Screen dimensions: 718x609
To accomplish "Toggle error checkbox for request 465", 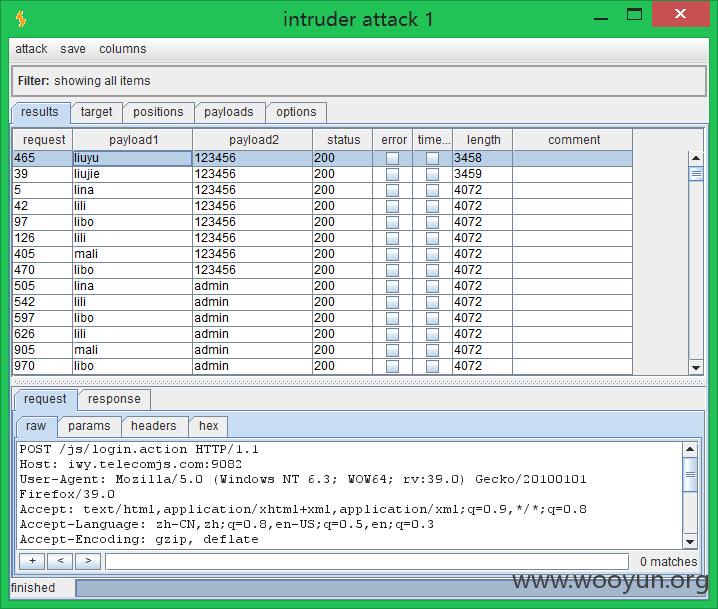I will (x=392, y=158).
